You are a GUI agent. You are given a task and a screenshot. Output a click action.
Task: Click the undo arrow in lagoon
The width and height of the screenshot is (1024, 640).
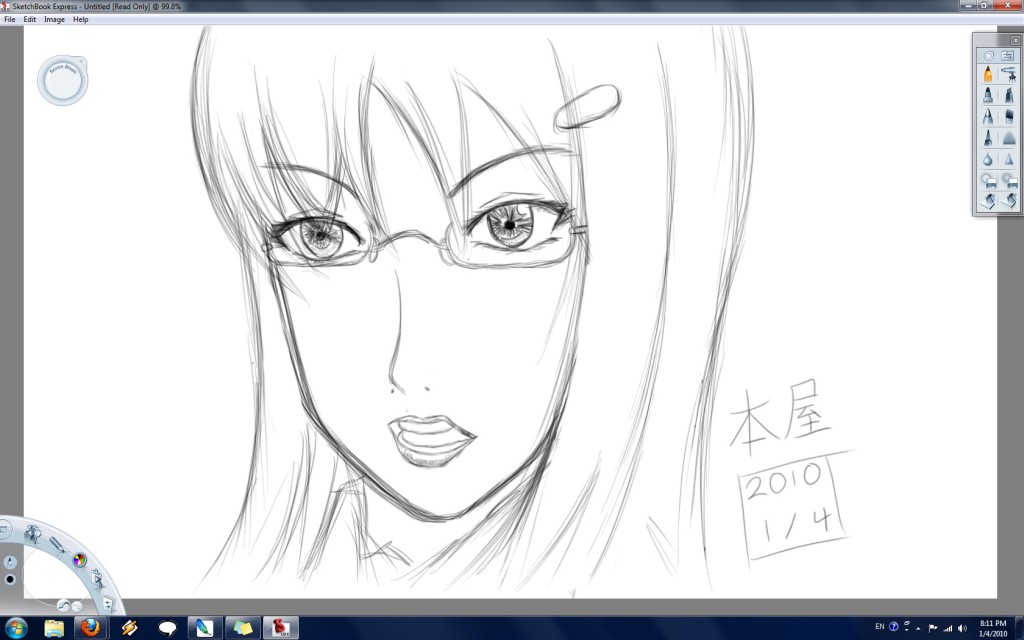pyautogui.click(x=63, y=605)
